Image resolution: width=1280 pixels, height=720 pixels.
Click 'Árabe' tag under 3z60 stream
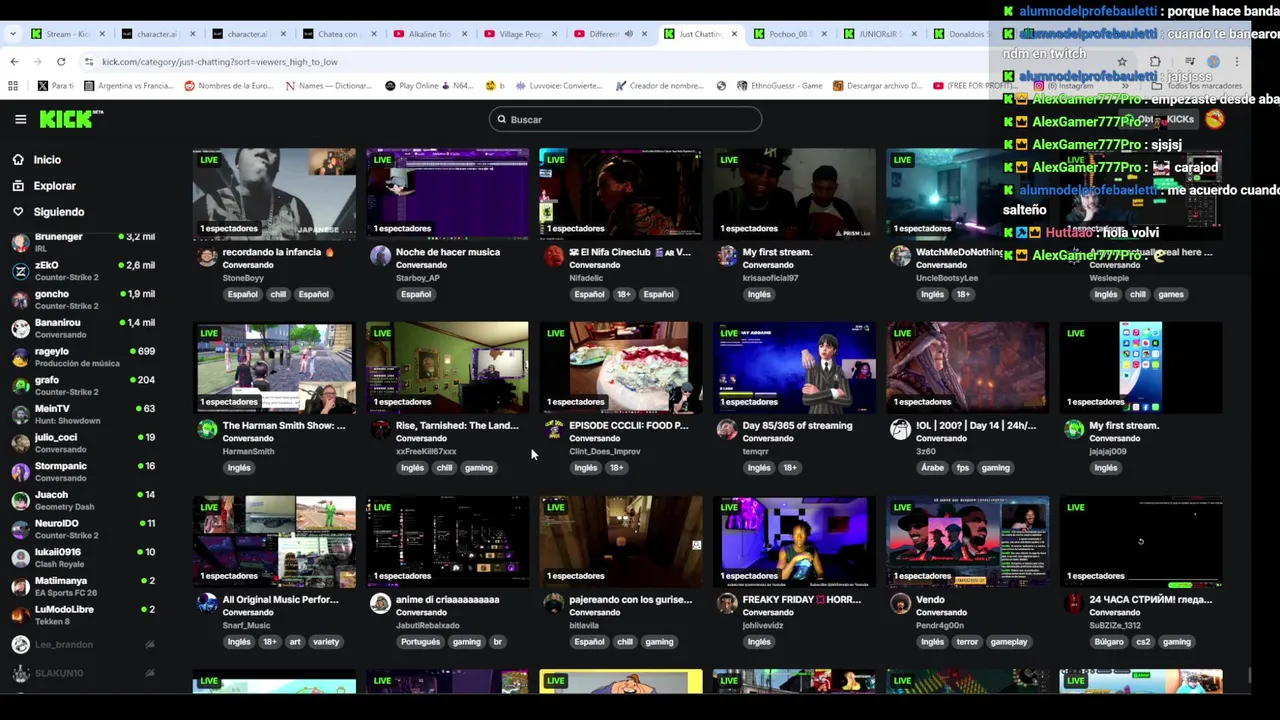click(932, 468)
